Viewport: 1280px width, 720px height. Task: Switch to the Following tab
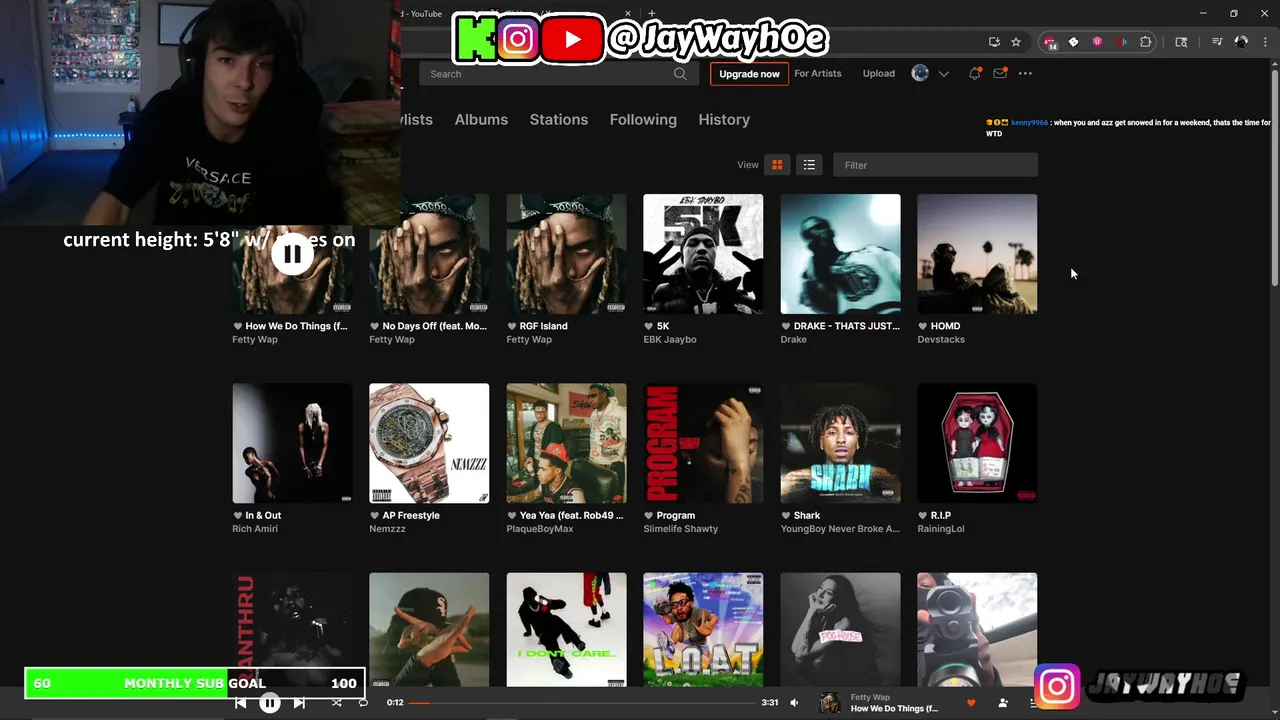(643, 120)
